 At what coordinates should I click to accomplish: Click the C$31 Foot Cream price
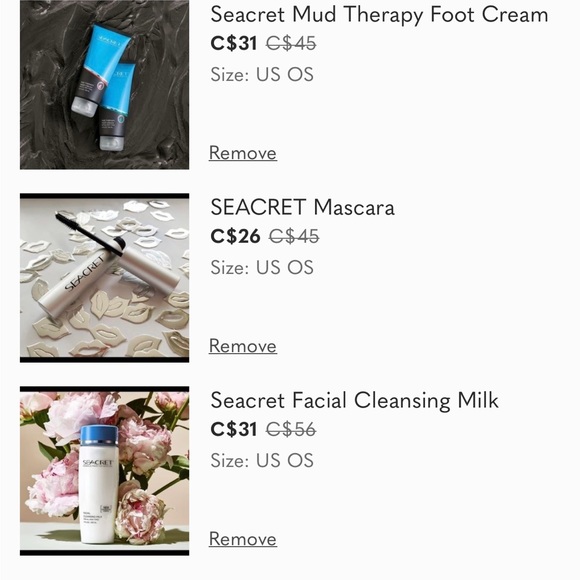(233, 43)
